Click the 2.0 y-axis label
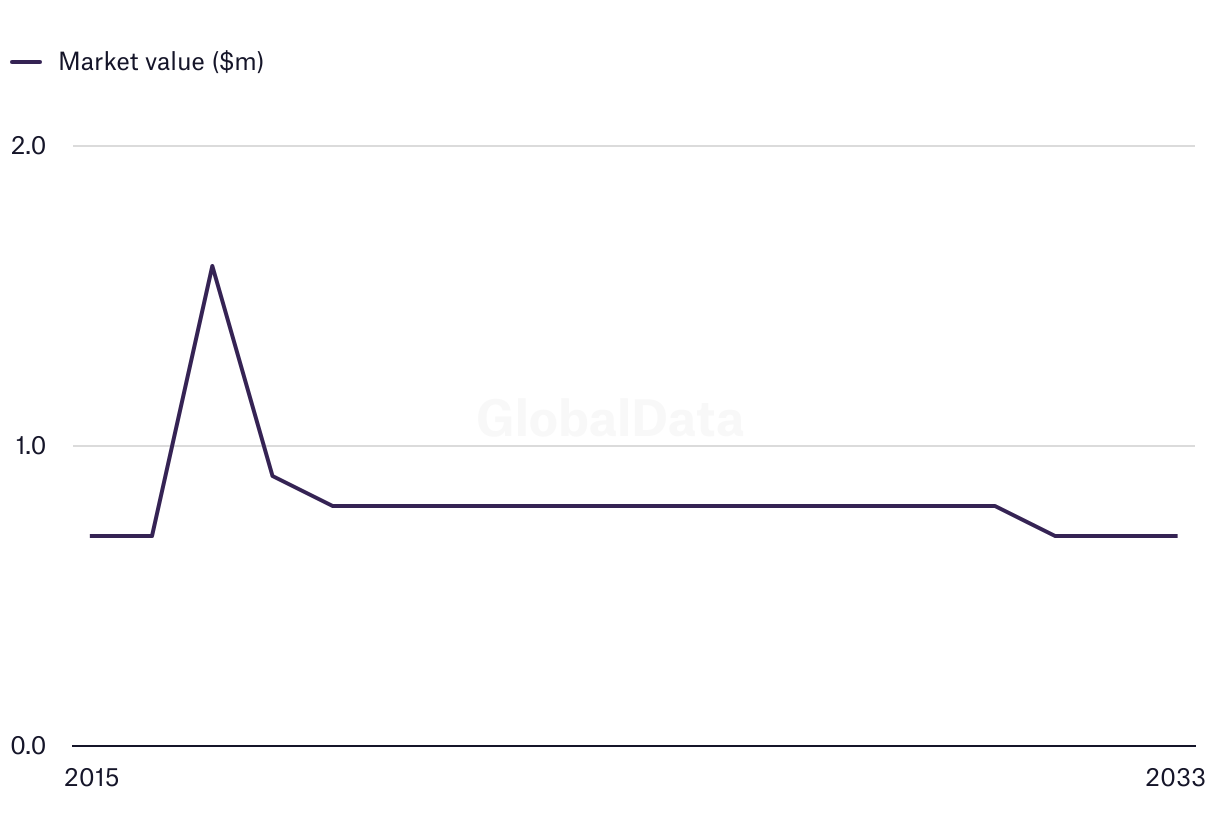The height and width of the screenshot is (836, 1220). point(28,146)
